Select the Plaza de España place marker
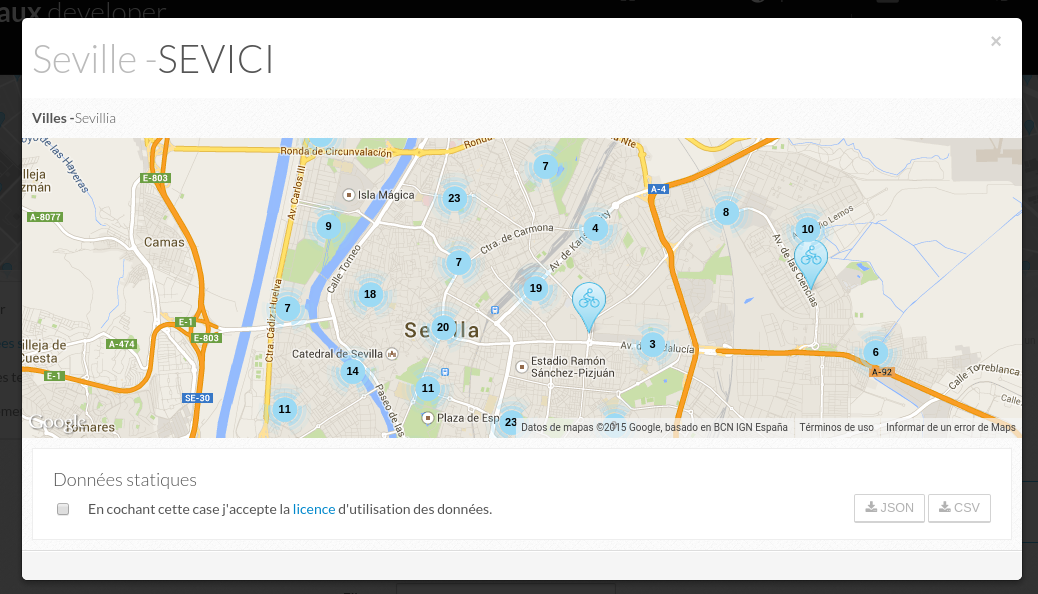1038x594 pixels. click(428, 418)
